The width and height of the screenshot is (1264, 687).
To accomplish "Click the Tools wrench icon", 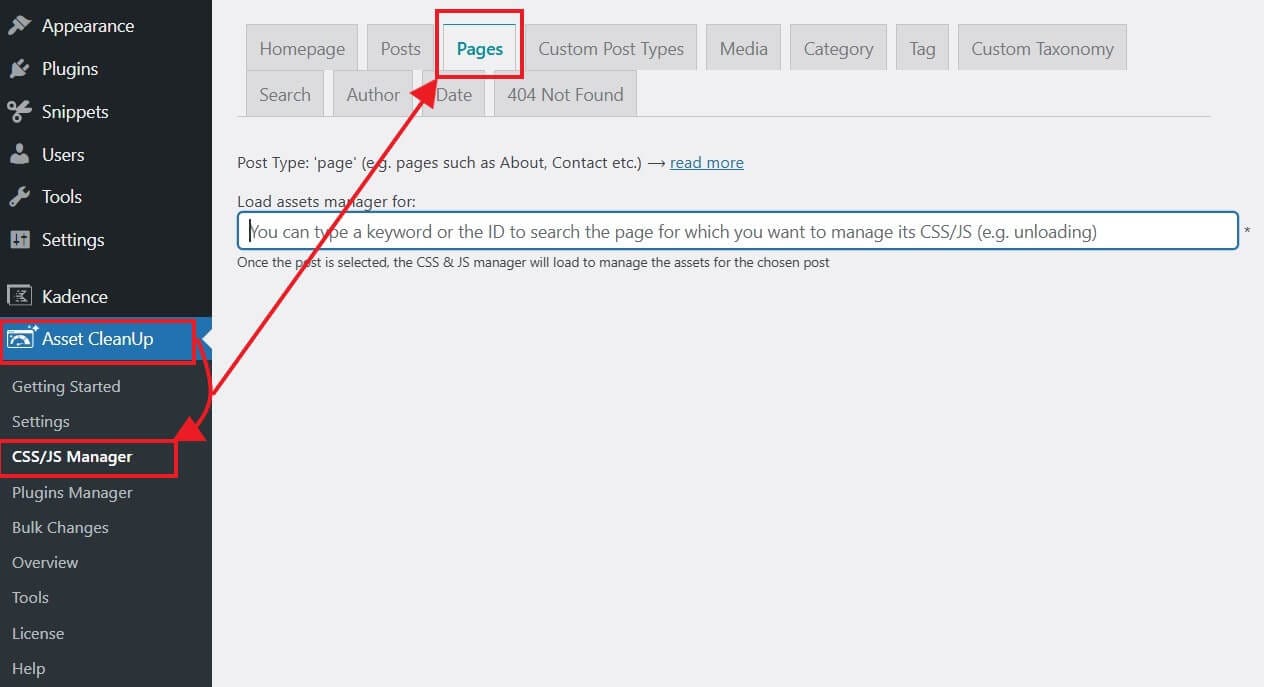I will tap(20, 197).
